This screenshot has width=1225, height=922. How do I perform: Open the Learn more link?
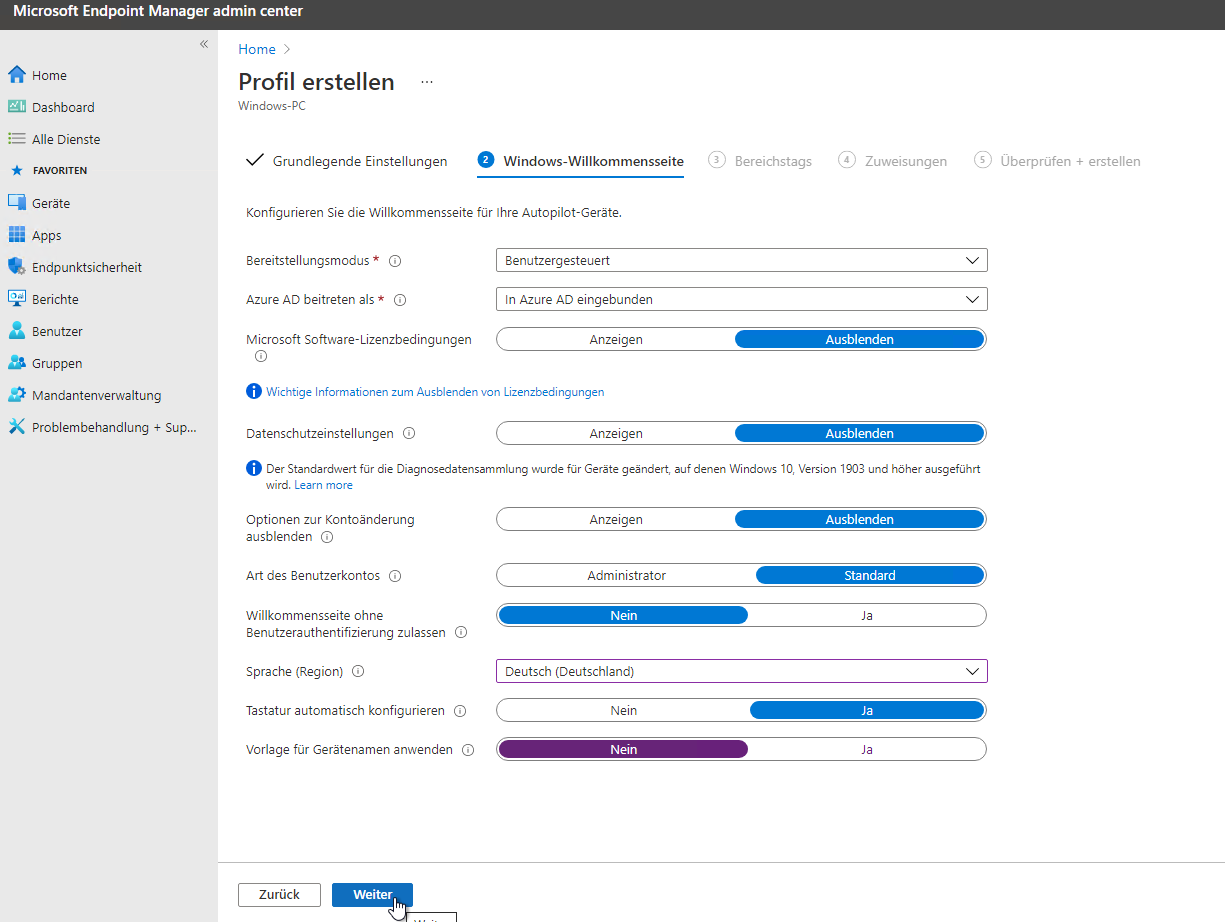point(323,485)
